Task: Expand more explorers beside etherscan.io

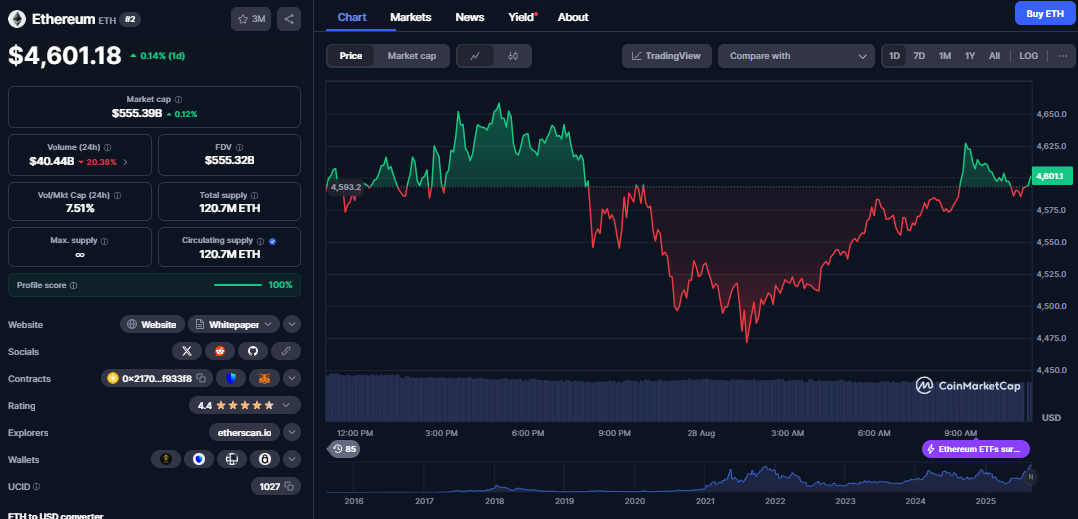Action: pyautogui.click(x=292, y=432)
